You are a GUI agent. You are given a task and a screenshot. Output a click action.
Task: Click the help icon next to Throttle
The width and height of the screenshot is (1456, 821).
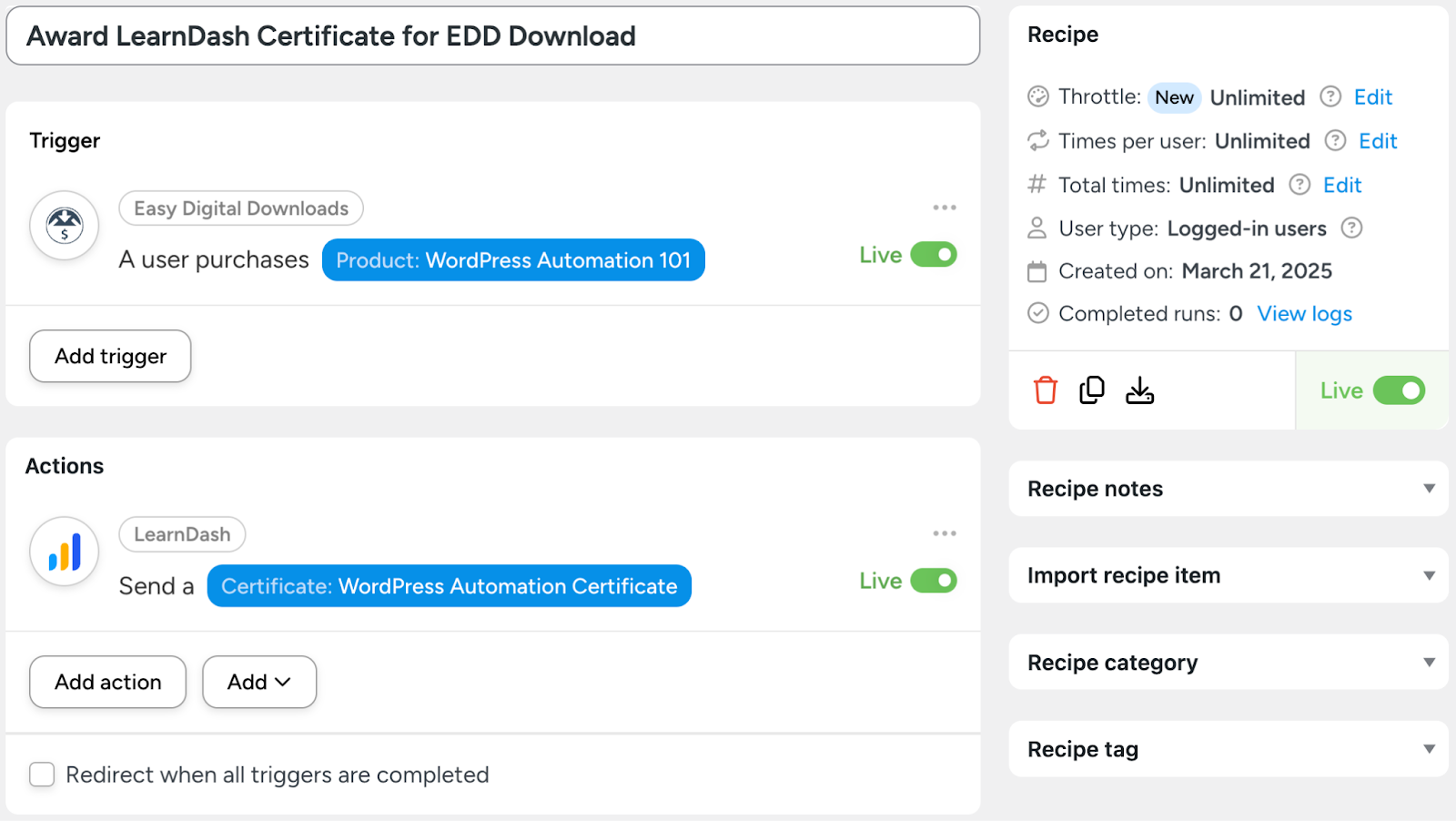click(x=1330, y=96)
